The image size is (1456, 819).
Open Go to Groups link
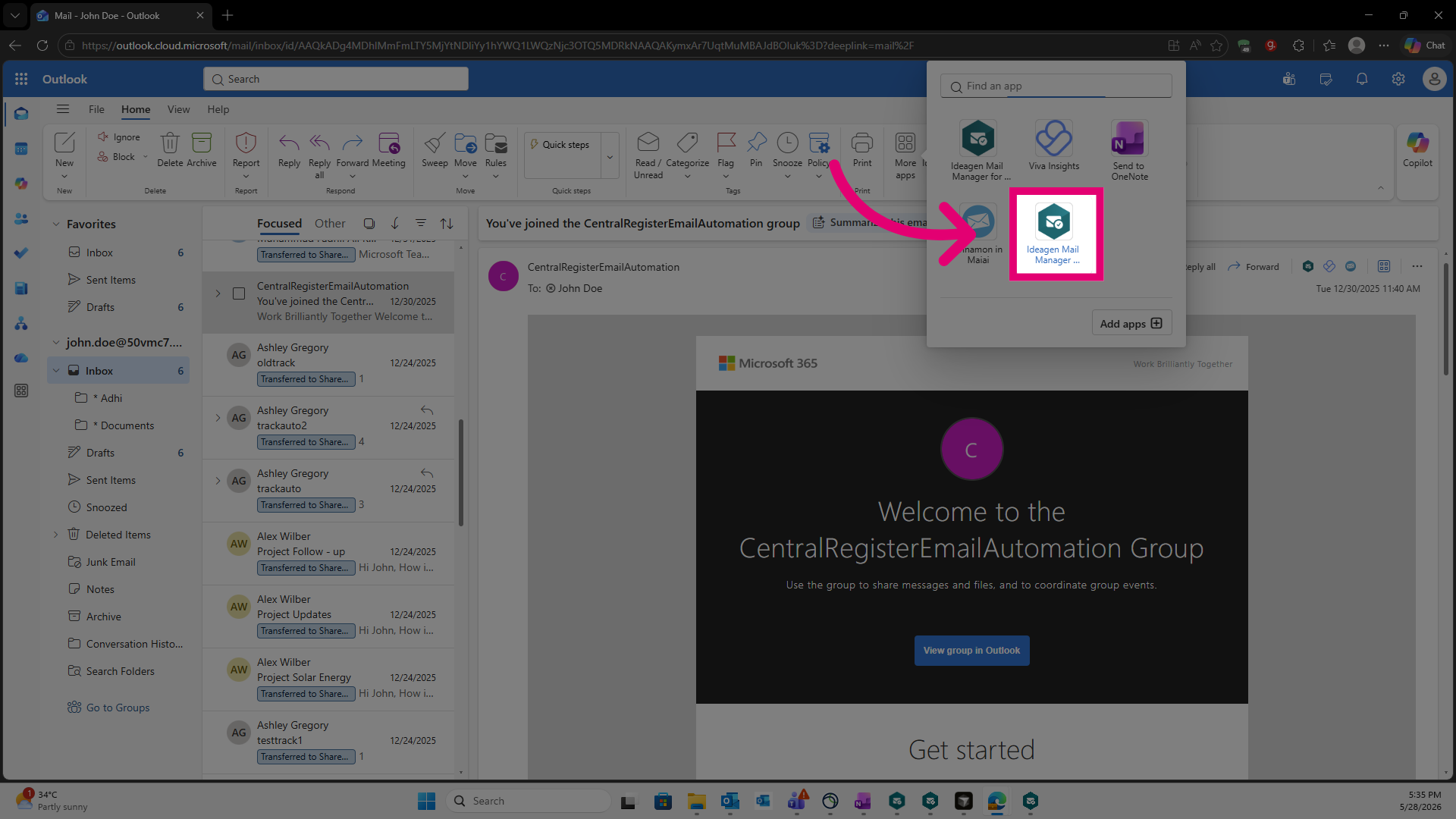click(118, 708)
